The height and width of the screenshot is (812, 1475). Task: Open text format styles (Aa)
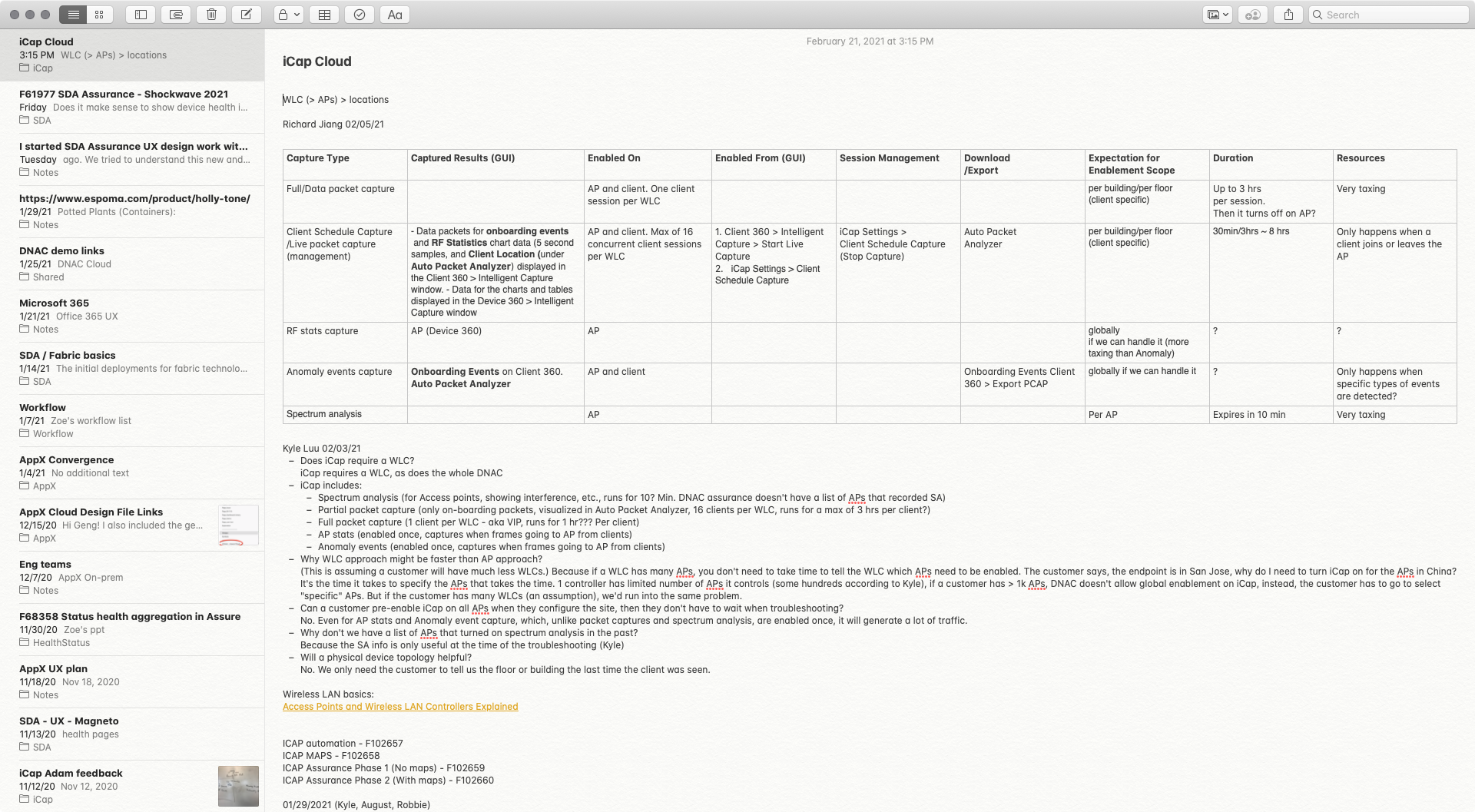pos(395,15)
